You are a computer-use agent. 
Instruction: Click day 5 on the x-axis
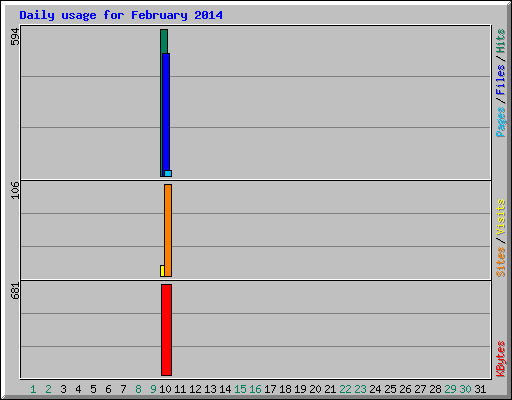click(93, 389)
